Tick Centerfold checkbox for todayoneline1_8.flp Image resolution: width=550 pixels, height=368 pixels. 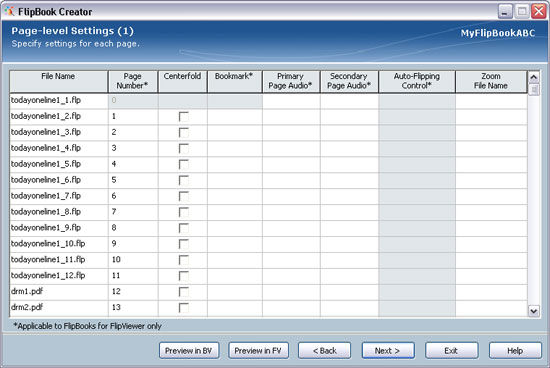183,212
